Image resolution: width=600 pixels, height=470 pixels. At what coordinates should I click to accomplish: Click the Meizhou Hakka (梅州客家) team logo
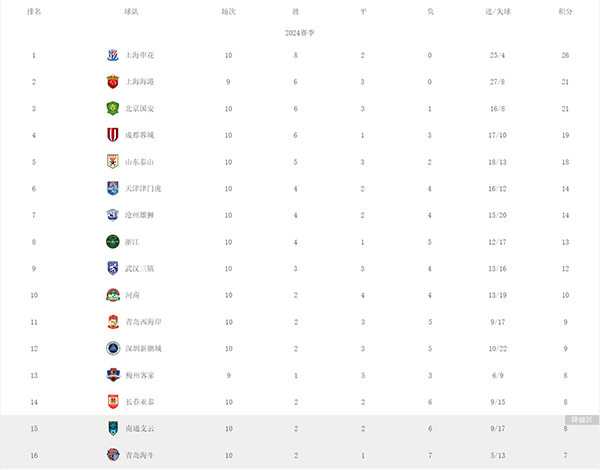pyautogui.click(x=113, y=375)
